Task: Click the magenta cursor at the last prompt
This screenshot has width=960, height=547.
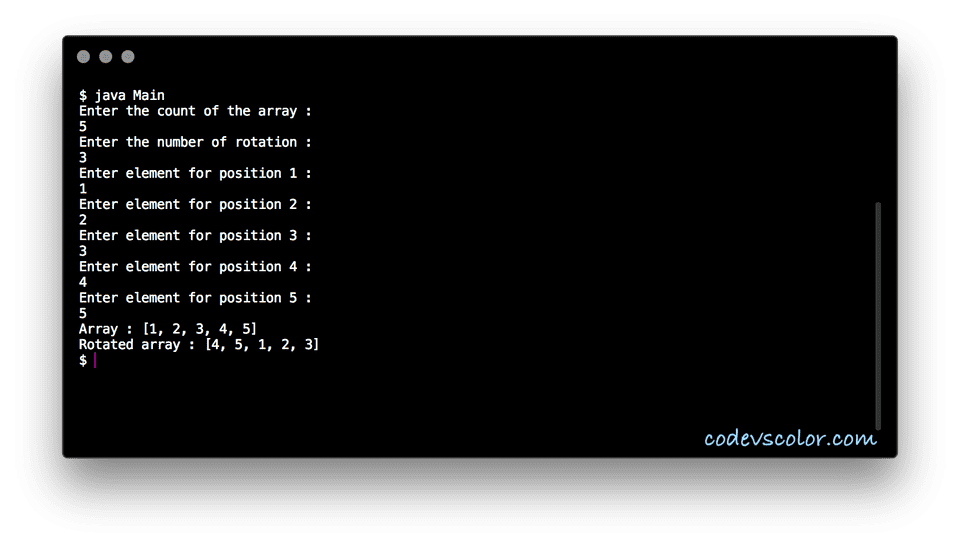Action: click(x=94, y=360)
